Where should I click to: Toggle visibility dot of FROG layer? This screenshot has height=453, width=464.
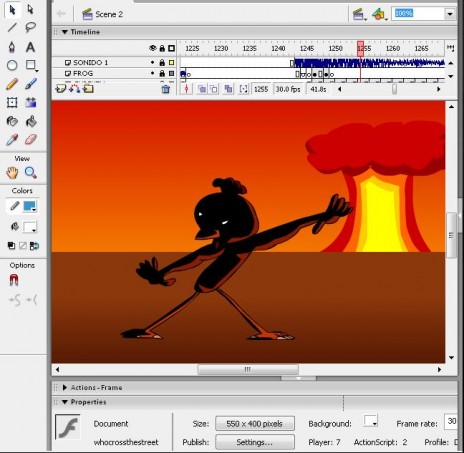(153, 73)
